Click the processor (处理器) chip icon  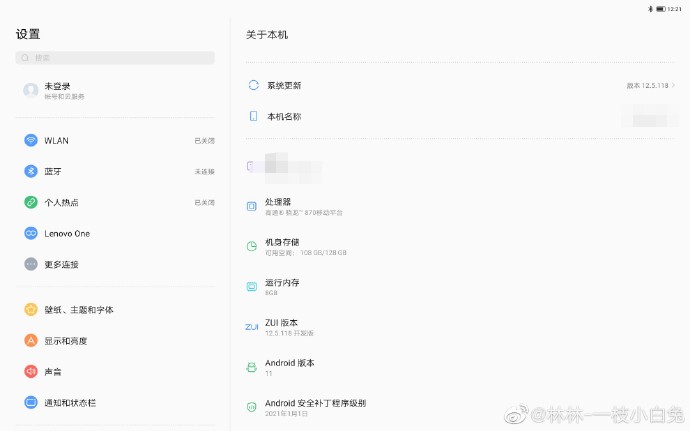click(x=252, y=206)
